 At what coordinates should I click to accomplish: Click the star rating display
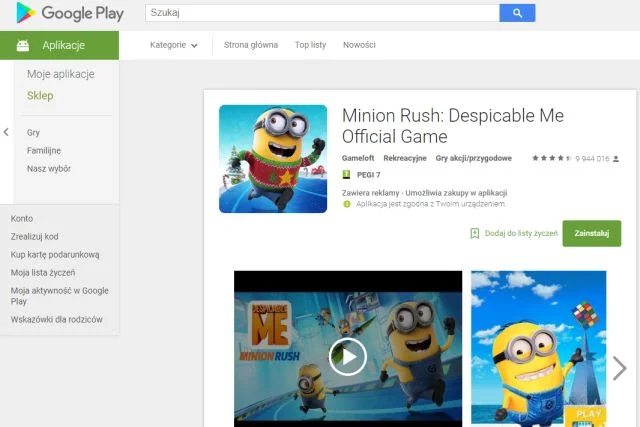(x=551, y=158)
